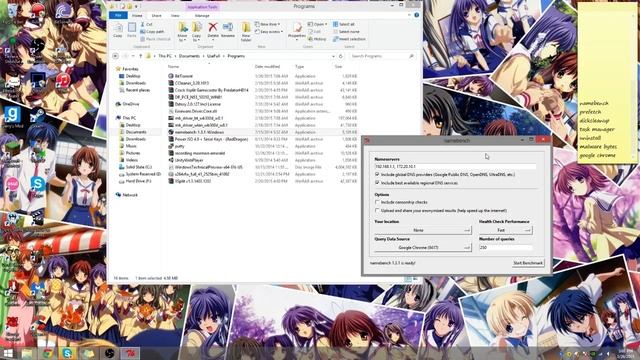The image size is (640, 360).
Task: Click Invert selection in the ribbon
Action: 349,39
